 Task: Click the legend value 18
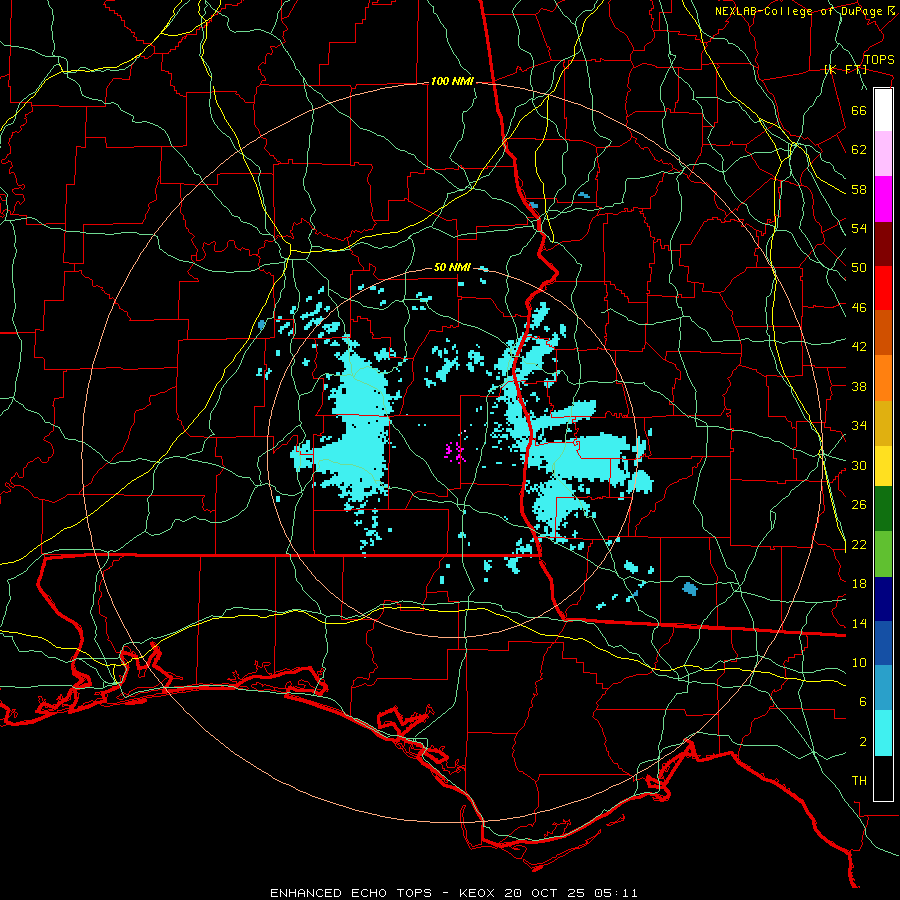859,584
